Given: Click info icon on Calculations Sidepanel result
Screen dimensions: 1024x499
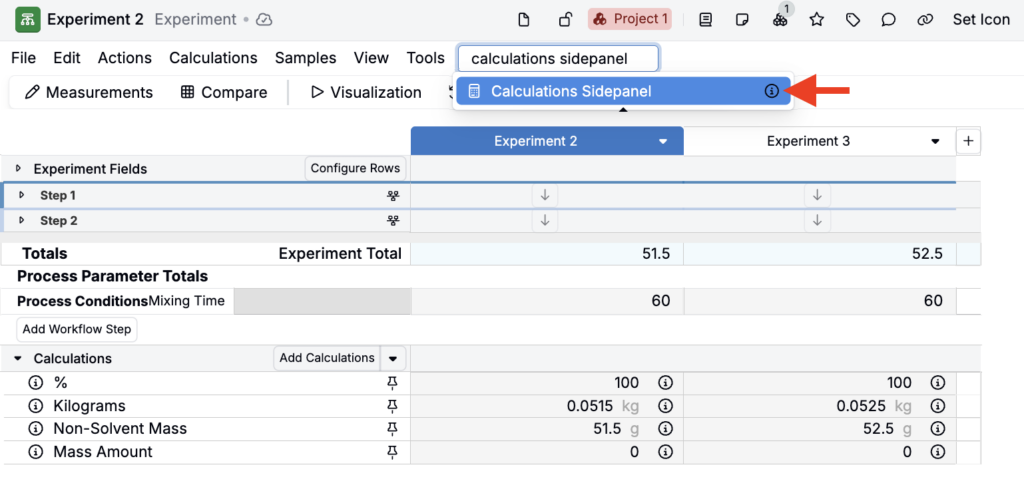Looking at the screenshot, I should pyautogui.click(x=771, y=91).
